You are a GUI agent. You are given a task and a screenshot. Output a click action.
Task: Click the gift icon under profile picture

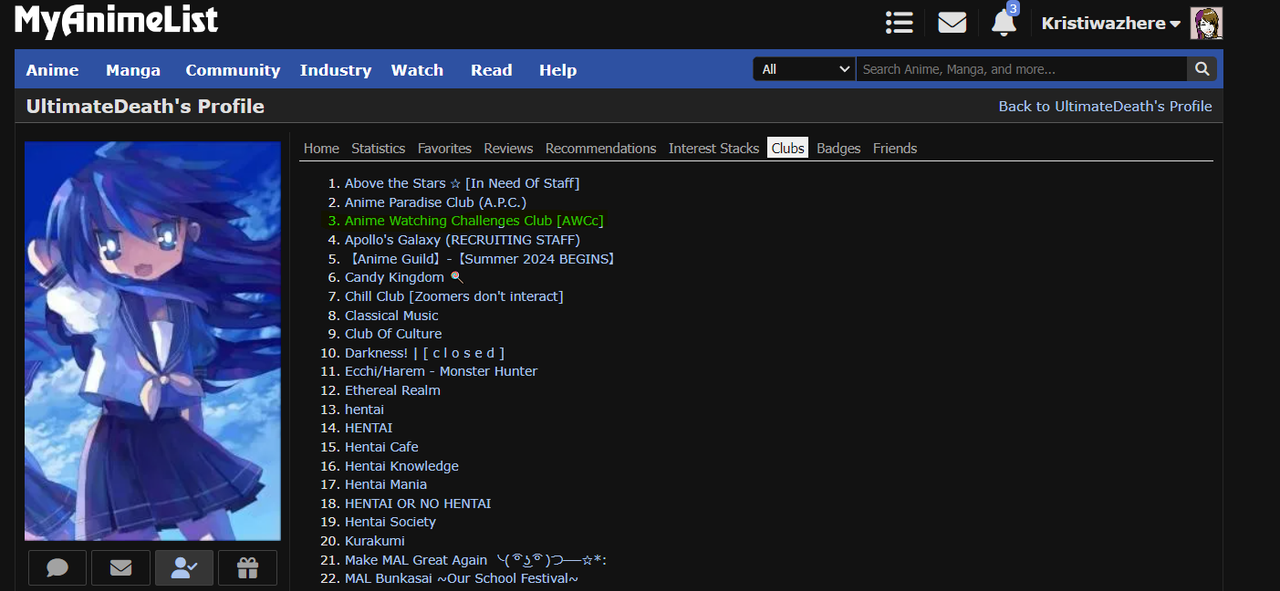coord(248,568)
